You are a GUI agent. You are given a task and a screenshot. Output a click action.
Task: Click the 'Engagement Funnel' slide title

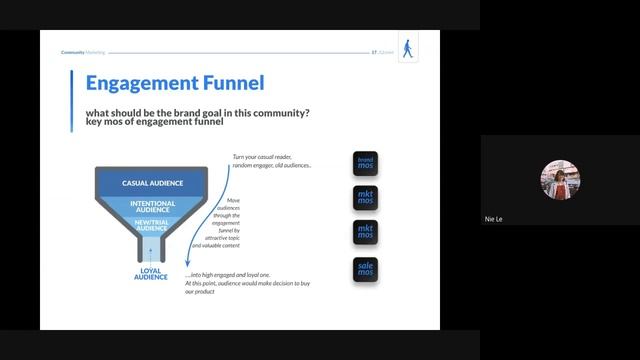pos(175,83)
